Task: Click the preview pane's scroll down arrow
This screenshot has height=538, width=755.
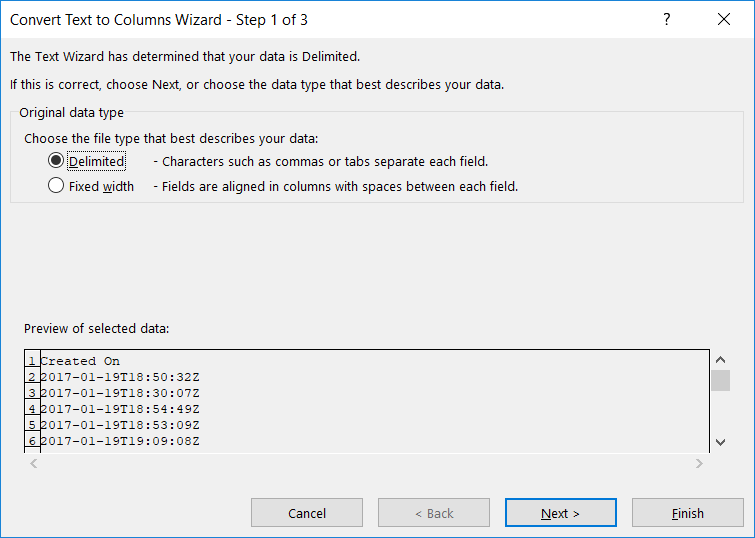Action: (x=720, y=442)
